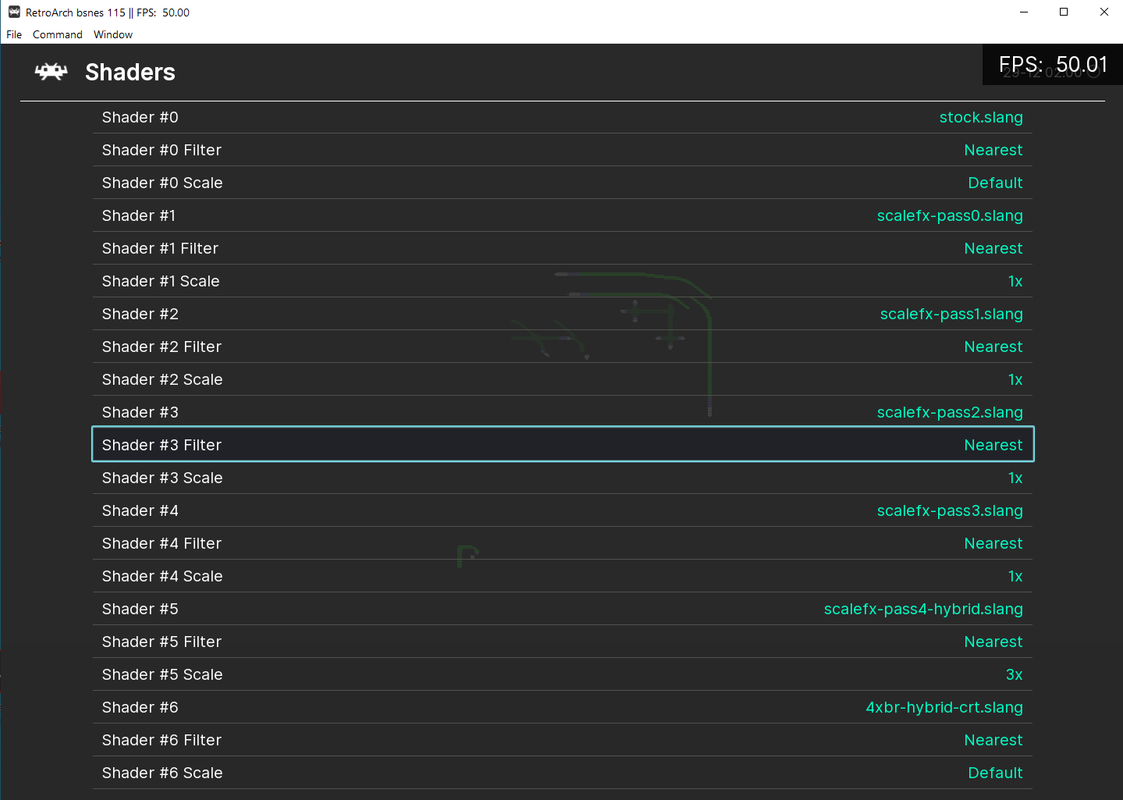1123x800 pixels.
Task: Select the Shader #6 Scale row
Action: [x=562, y=773]
